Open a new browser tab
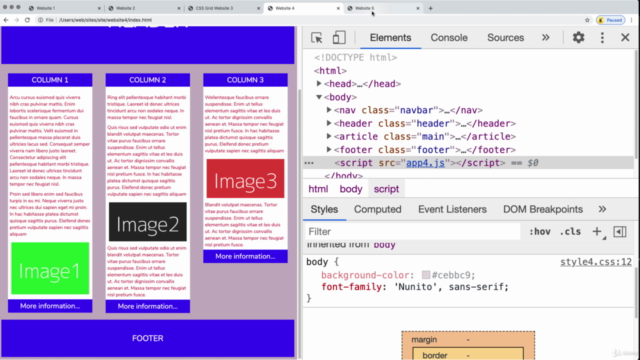The image size is (640, 360). coord(431,8)
